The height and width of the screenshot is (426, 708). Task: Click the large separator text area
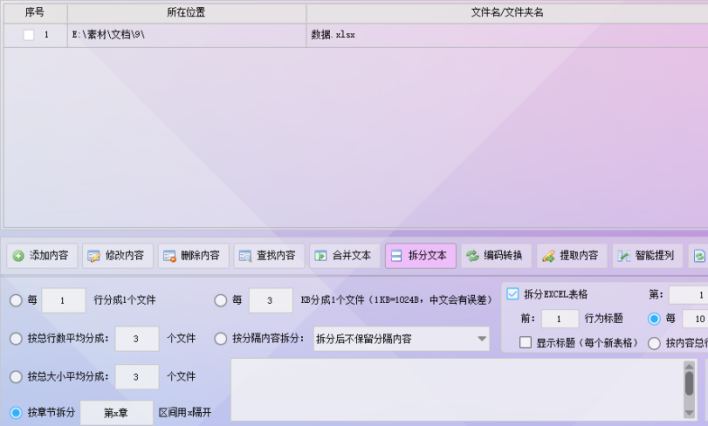[457, 390]
